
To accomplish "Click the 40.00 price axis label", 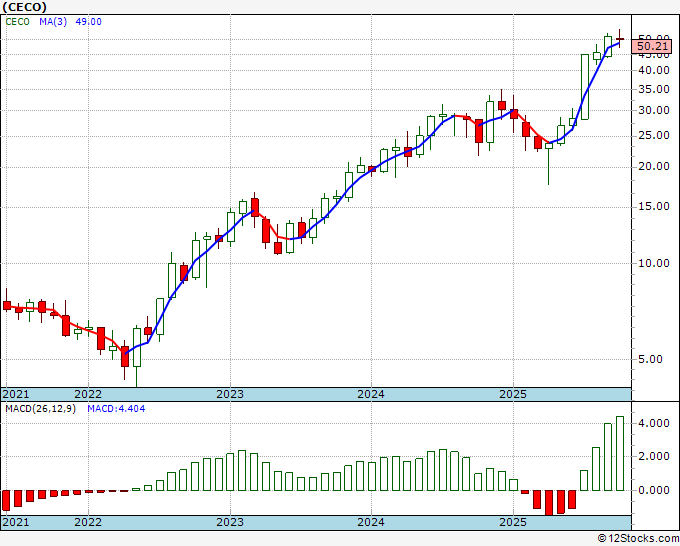I will coord(654,70).
